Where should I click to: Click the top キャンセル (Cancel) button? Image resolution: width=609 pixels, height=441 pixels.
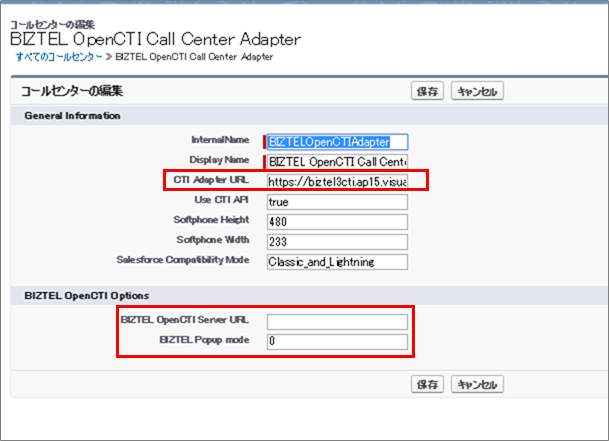[477, 91]
